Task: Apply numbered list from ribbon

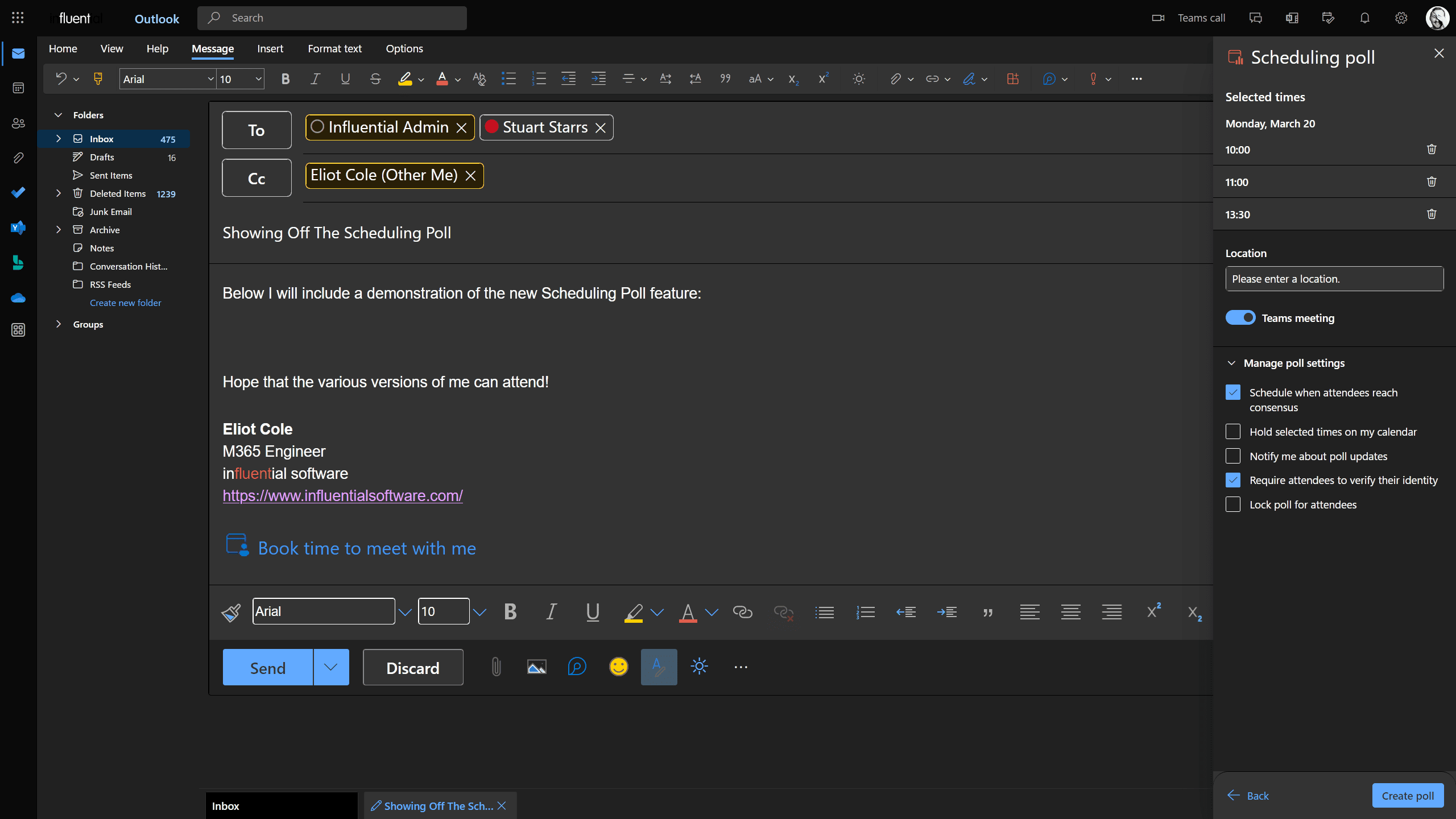Action: click(x=539, y=78)
